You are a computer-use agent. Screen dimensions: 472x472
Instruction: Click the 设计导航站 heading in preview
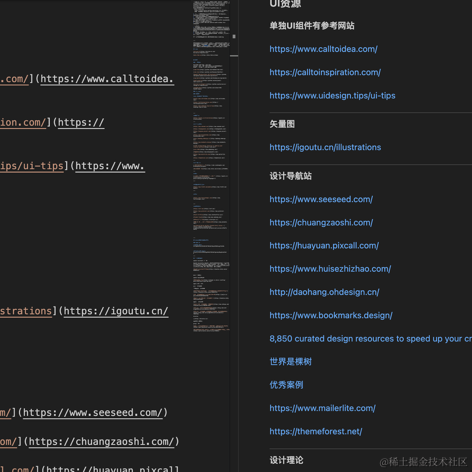pyautogui.click(x=290, y=176)
